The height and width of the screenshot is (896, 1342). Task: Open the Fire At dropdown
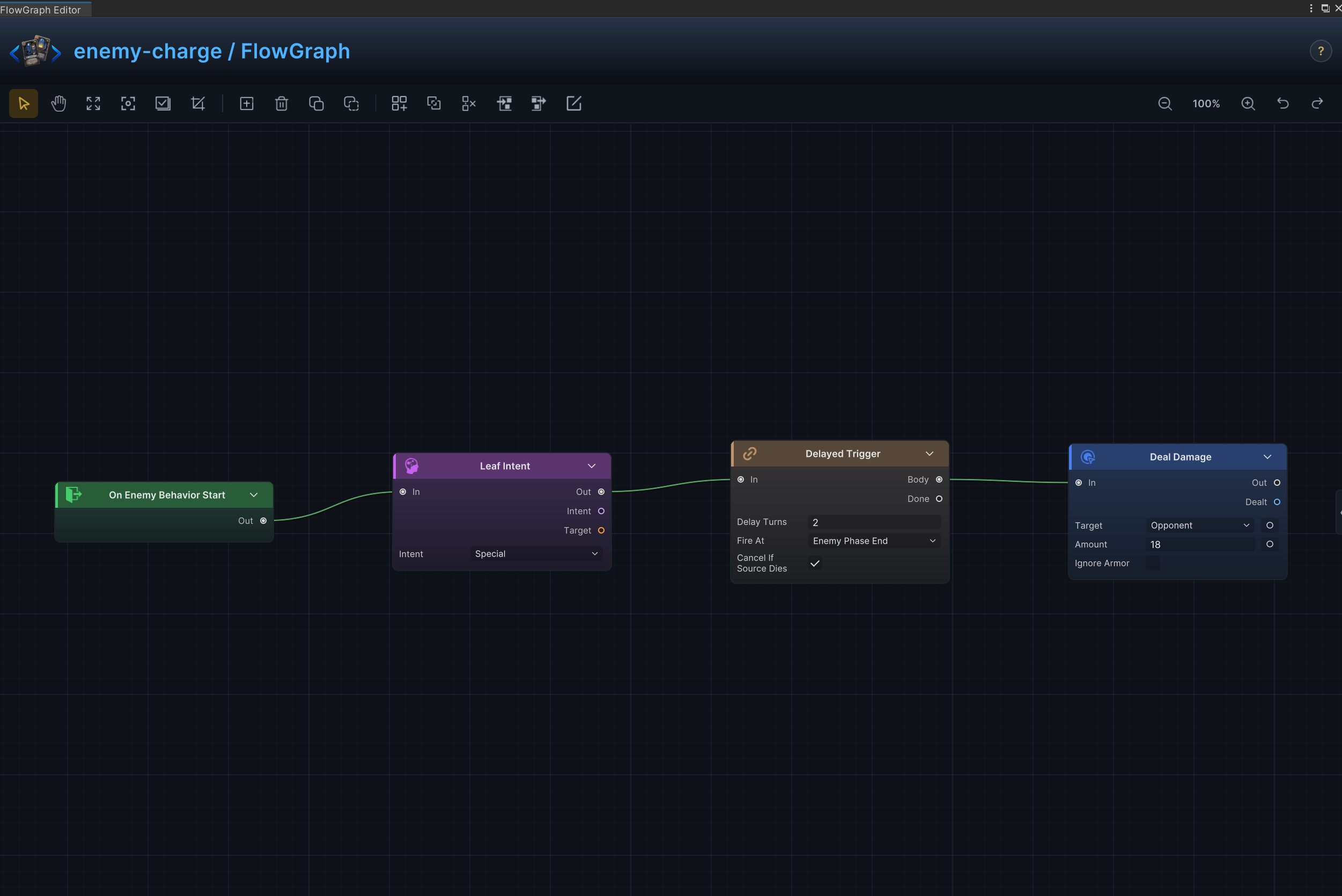(x=874, y=540)
